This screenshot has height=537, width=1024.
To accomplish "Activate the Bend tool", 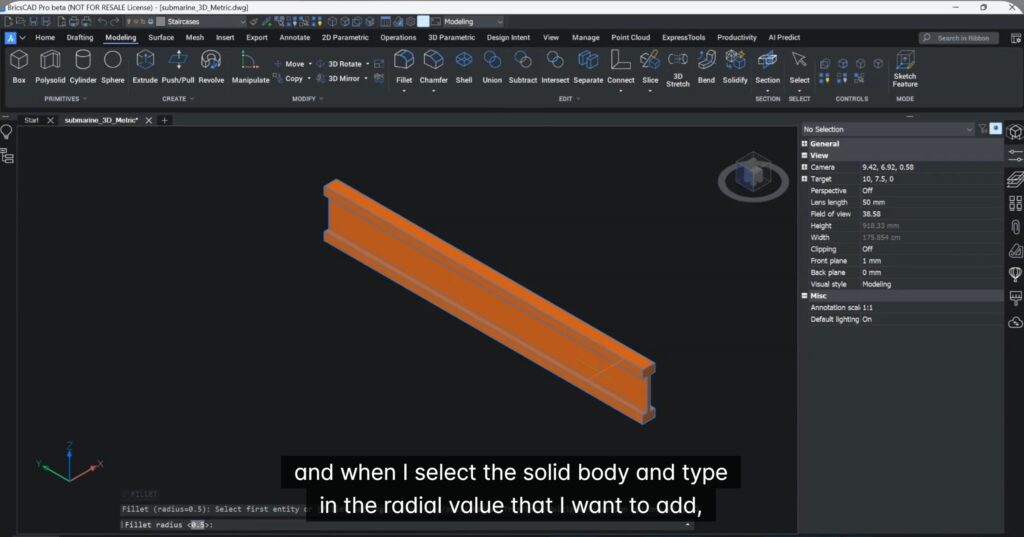I will 706,67.
